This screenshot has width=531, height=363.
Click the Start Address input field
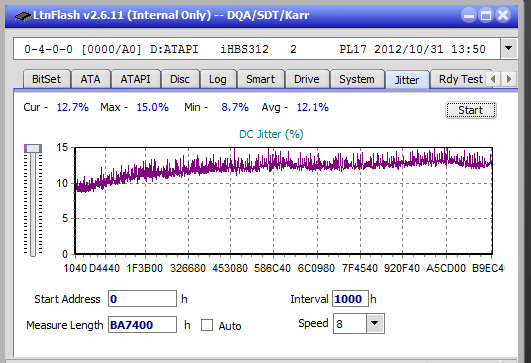(142, 299)
